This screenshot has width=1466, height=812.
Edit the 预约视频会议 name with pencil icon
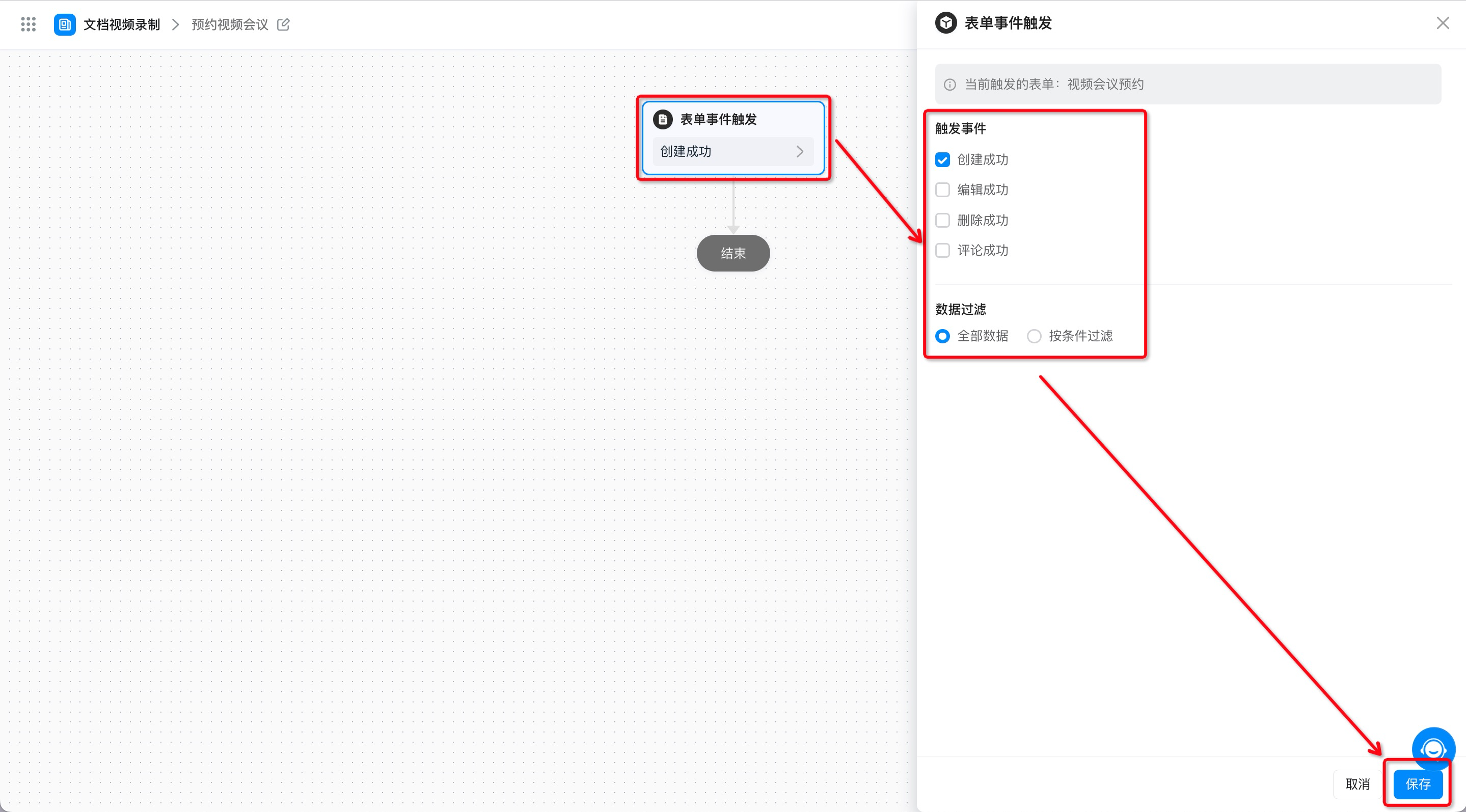tap(283, 24)
